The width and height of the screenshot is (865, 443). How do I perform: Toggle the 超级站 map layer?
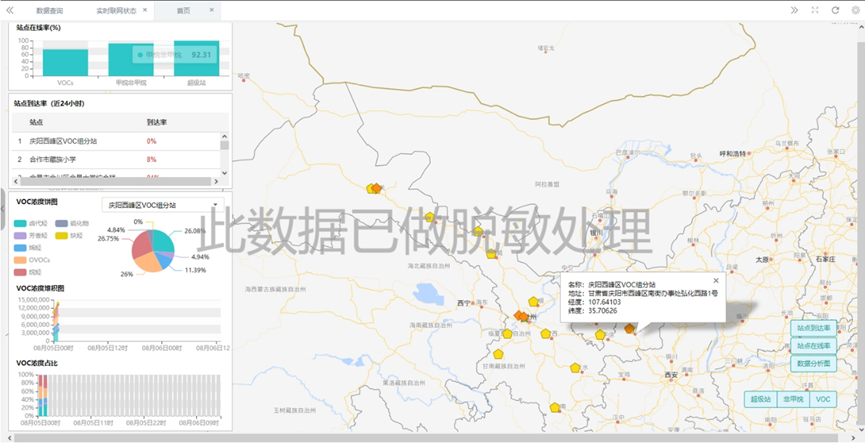(x=761, y=399)
